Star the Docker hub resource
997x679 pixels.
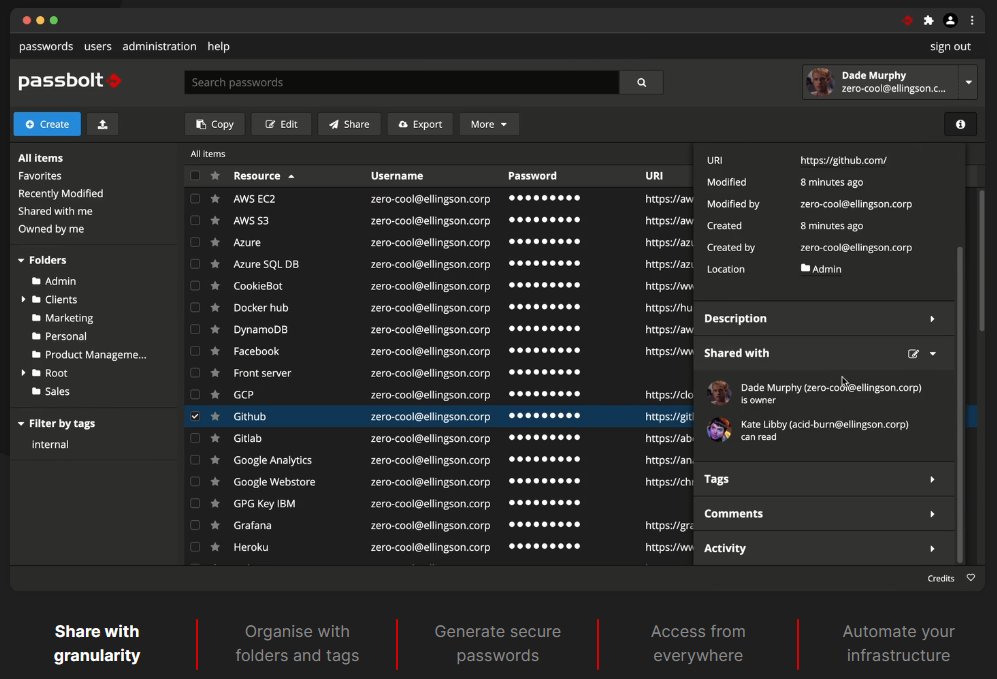215,307
